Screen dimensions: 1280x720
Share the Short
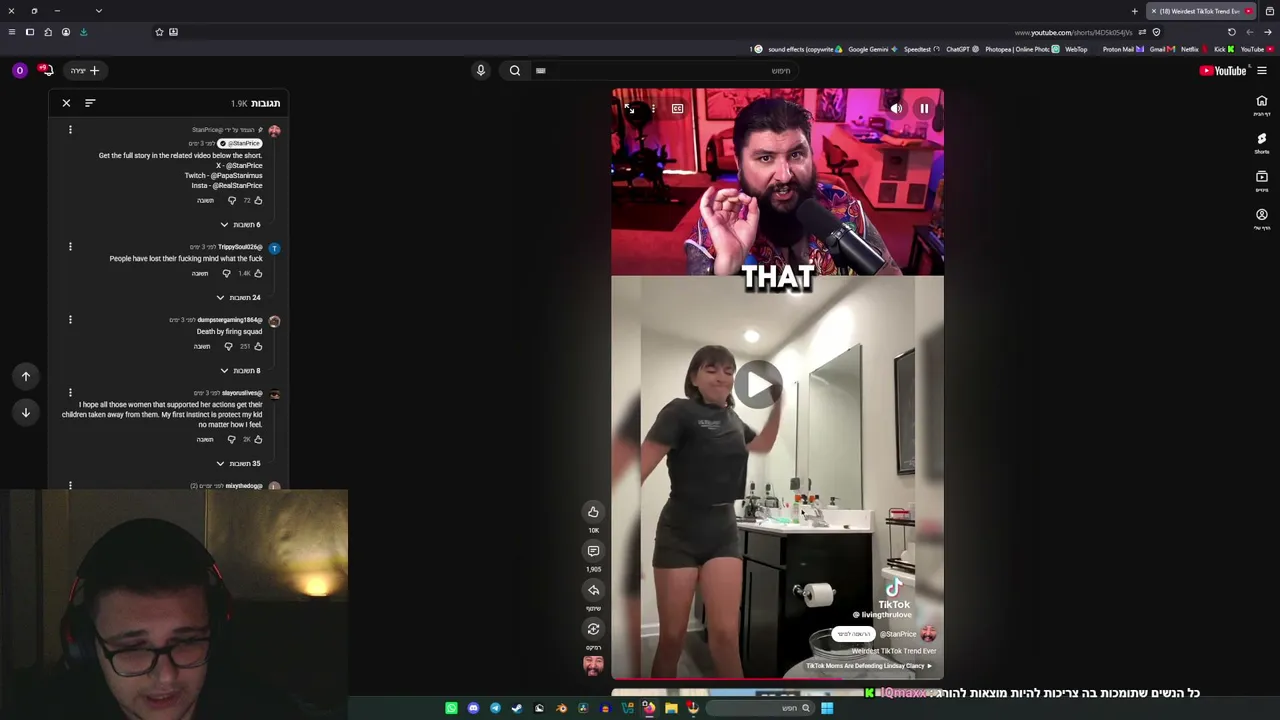pyautogui.click(x=593, y=590)
